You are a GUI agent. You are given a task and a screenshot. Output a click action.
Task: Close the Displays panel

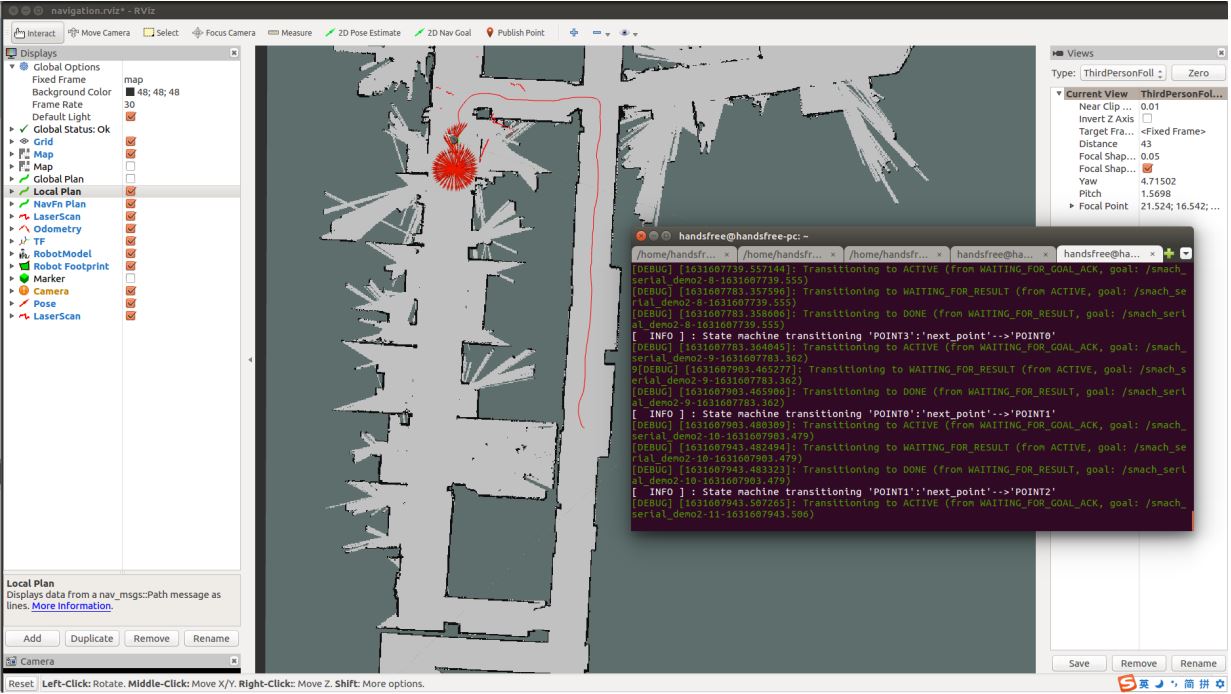click(234, 53)
